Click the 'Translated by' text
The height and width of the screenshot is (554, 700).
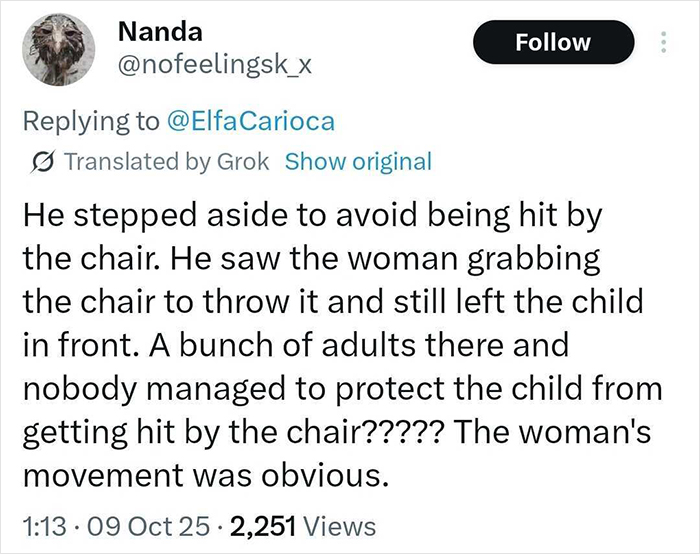tap(125, 162)
